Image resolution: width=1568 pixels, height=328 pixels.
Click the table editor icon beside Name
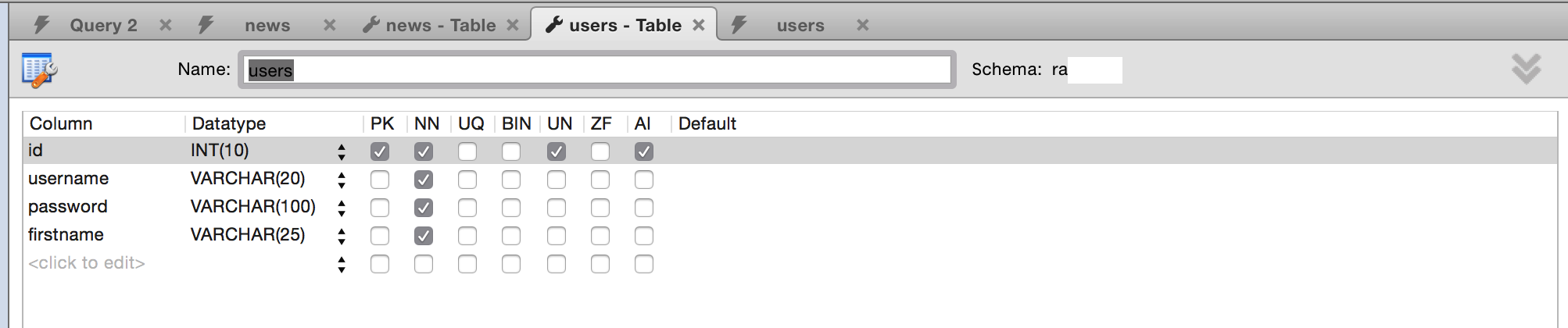(39, 70)
